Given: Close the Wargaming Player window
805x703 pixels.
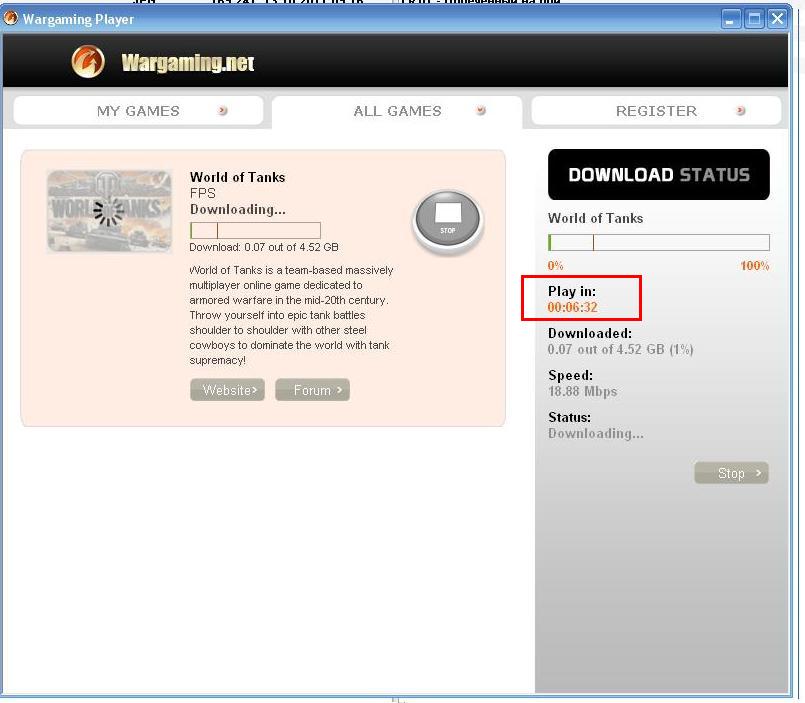Looking at the screenshot, I should click(778, 19).
